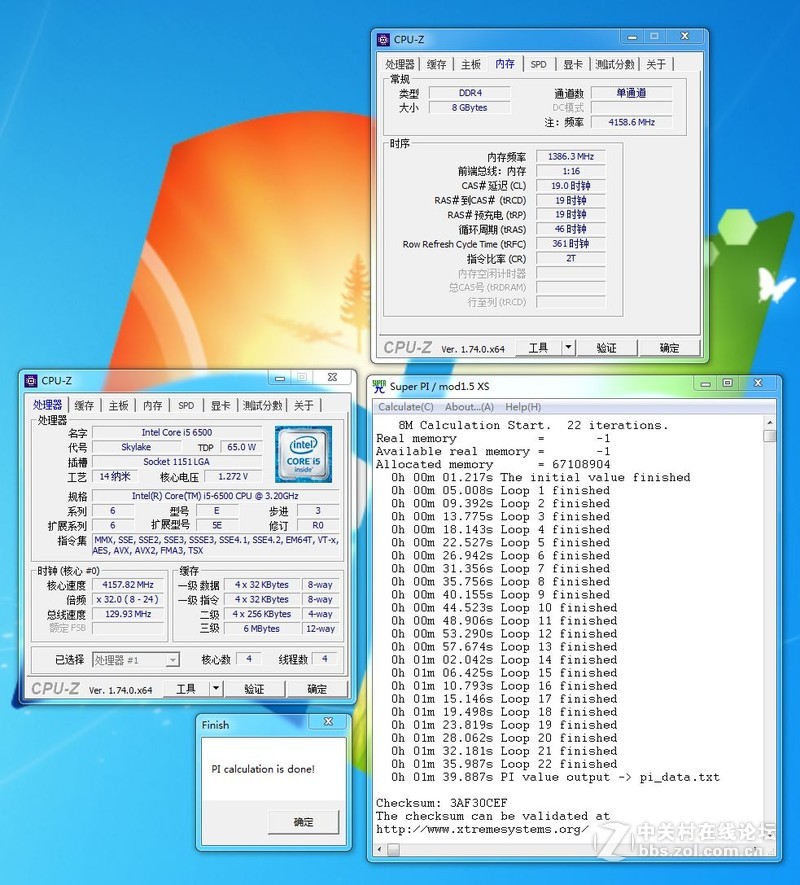This screenshot has height=885, width=800.
Task: Click the Super PI title bar icon
Action: [x=379, y=386]
